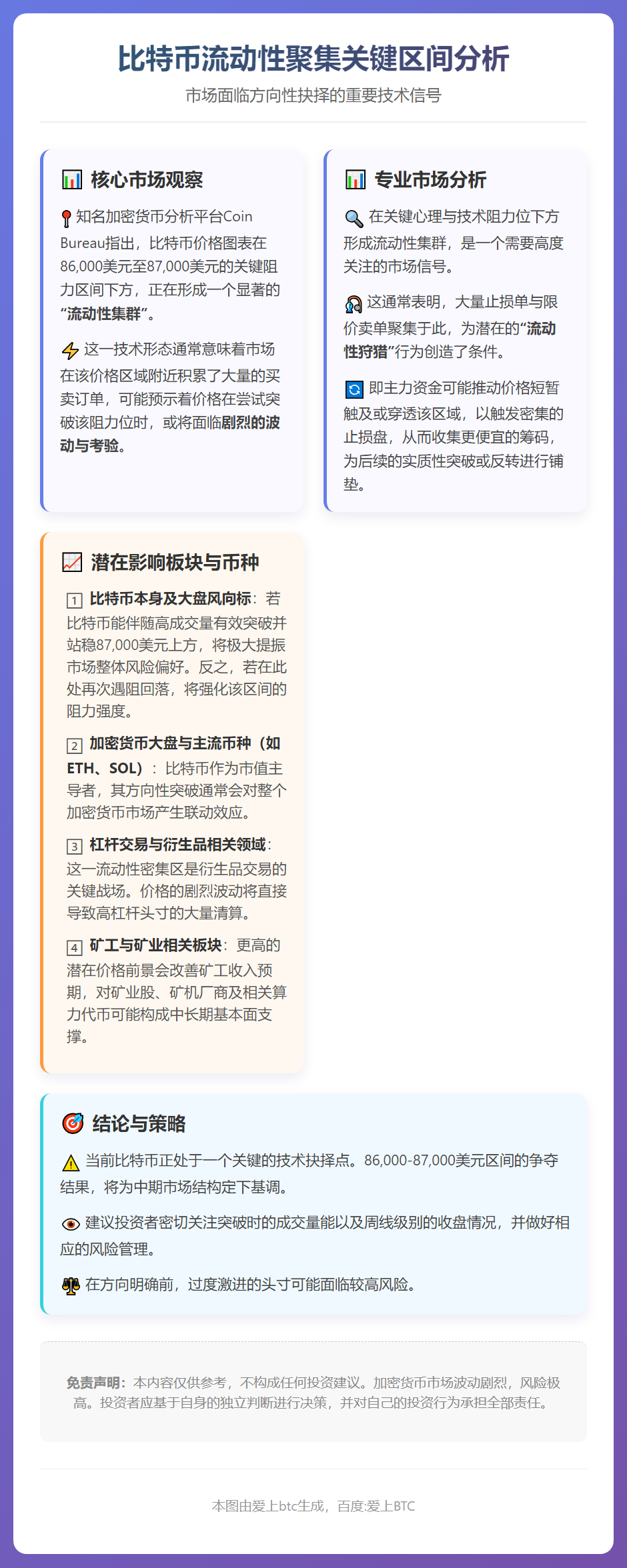This screenshot has width=627, height=1568.
Task: Click bold phrase “流动性狩猎”
Action: 450,340
